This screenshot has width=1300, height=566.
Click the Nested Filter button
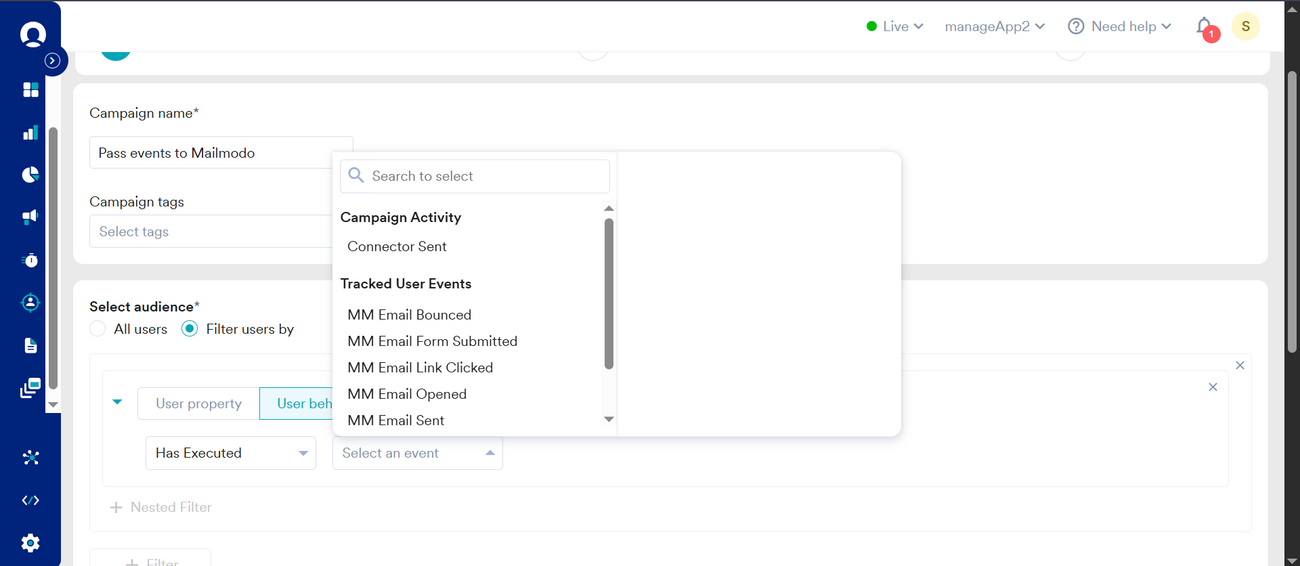[x=160, y=507]
